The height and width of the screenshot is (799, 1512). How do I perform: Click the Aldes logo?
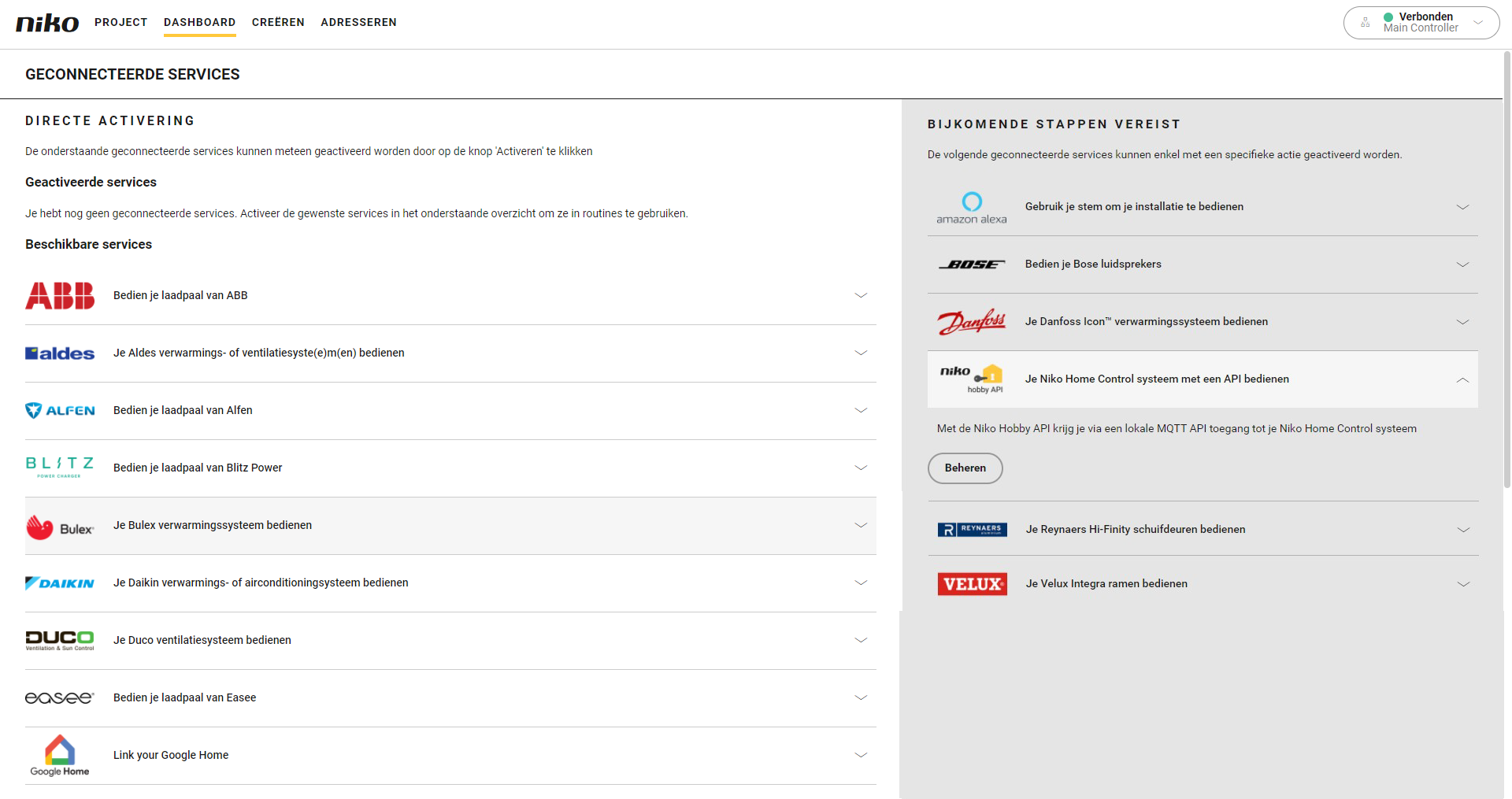coord(60,353)
